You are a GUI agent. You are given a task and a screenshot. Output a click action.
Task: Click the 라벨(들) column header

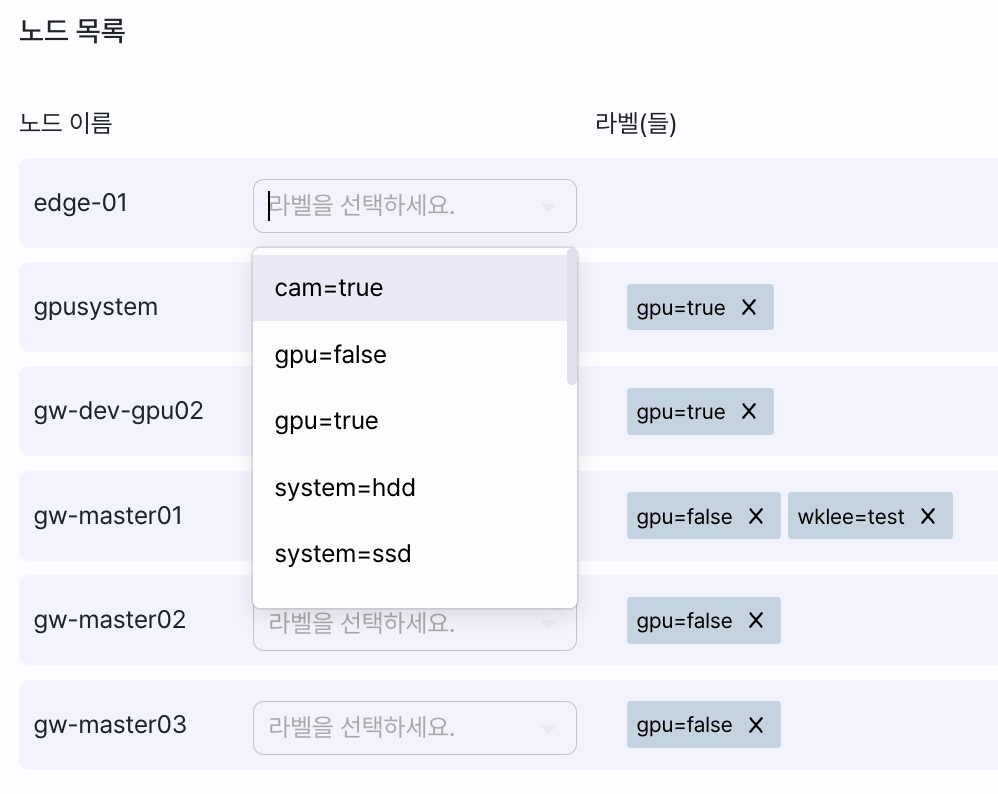(x=636, y=123)
